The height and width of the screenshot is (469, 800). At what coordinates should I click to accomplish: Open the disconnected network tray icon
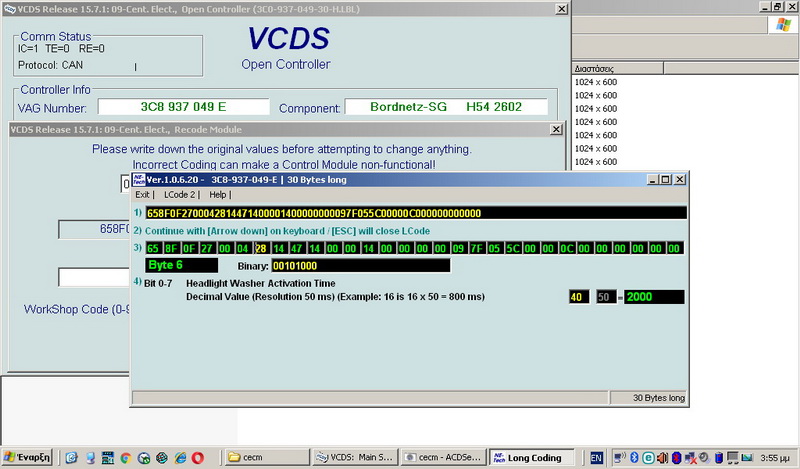[691, 457]
